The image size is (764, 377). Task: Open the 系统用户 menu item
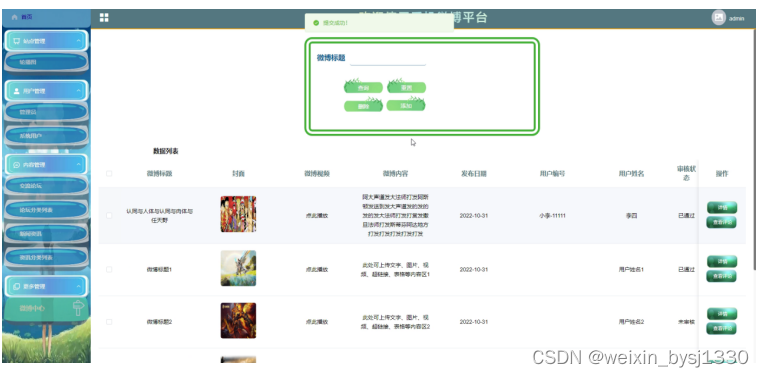coord(46,136)
